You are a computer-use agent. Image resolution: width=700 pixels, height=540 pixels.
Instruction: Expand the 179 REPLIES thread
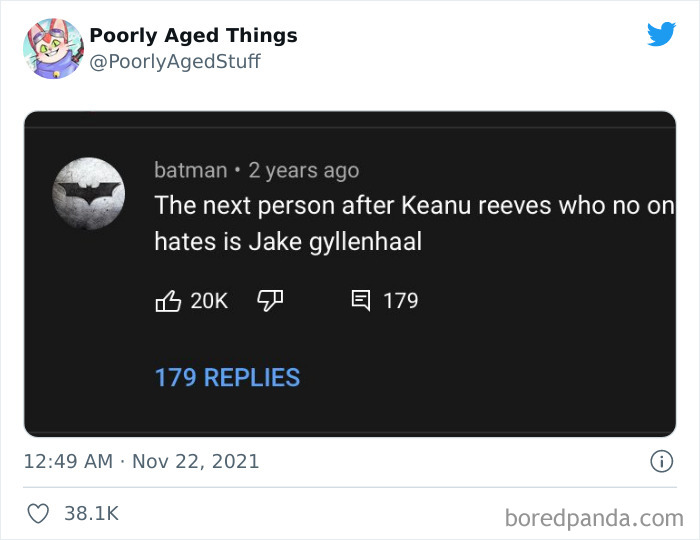pos(227,377)
